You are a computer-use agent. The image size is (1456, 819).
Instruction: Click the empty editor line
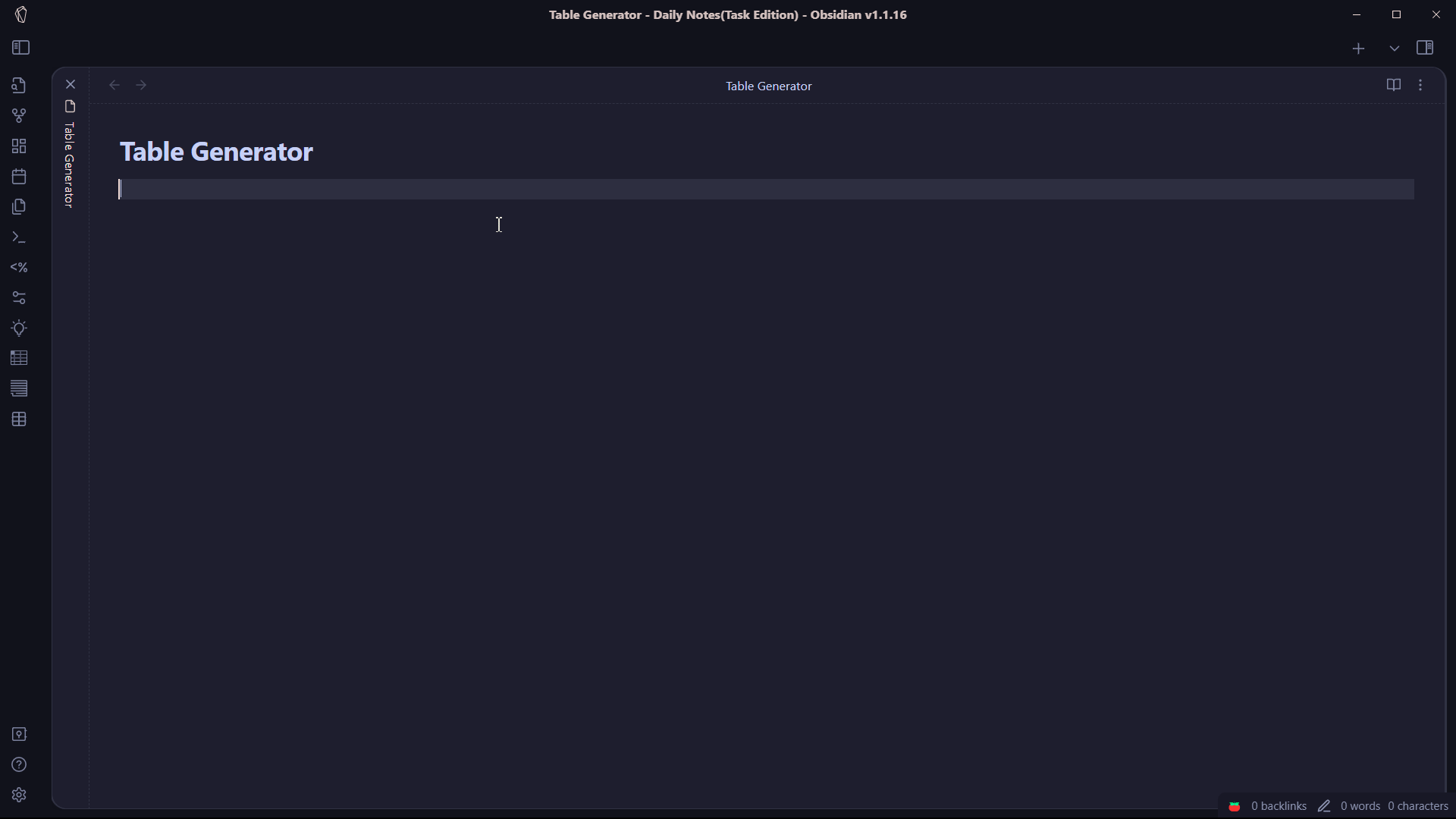pos(758,190)
